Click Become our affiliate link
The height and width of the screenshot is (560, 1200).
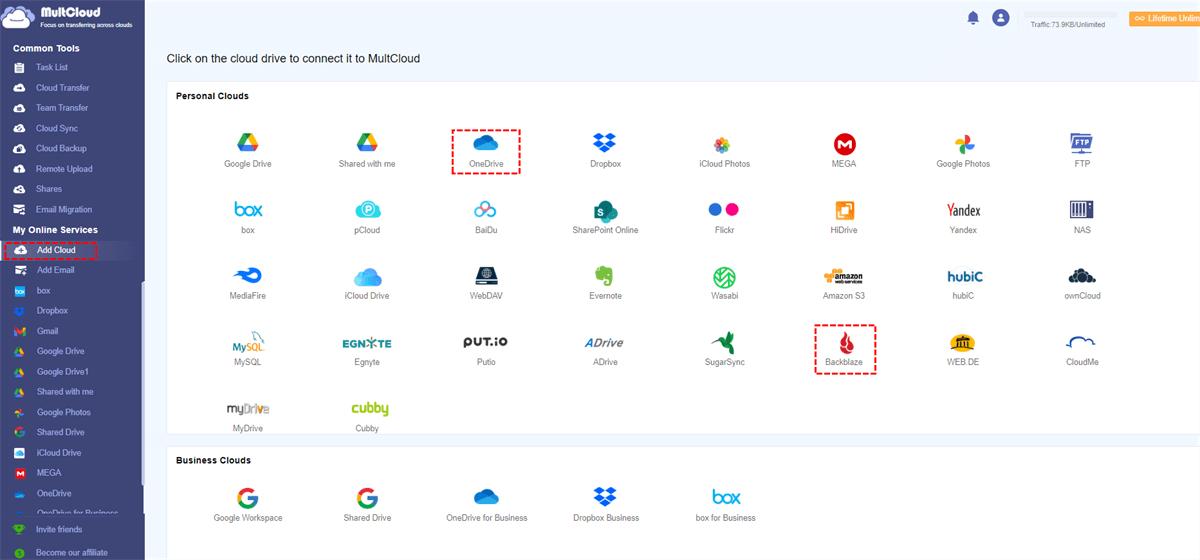[72, 552]
